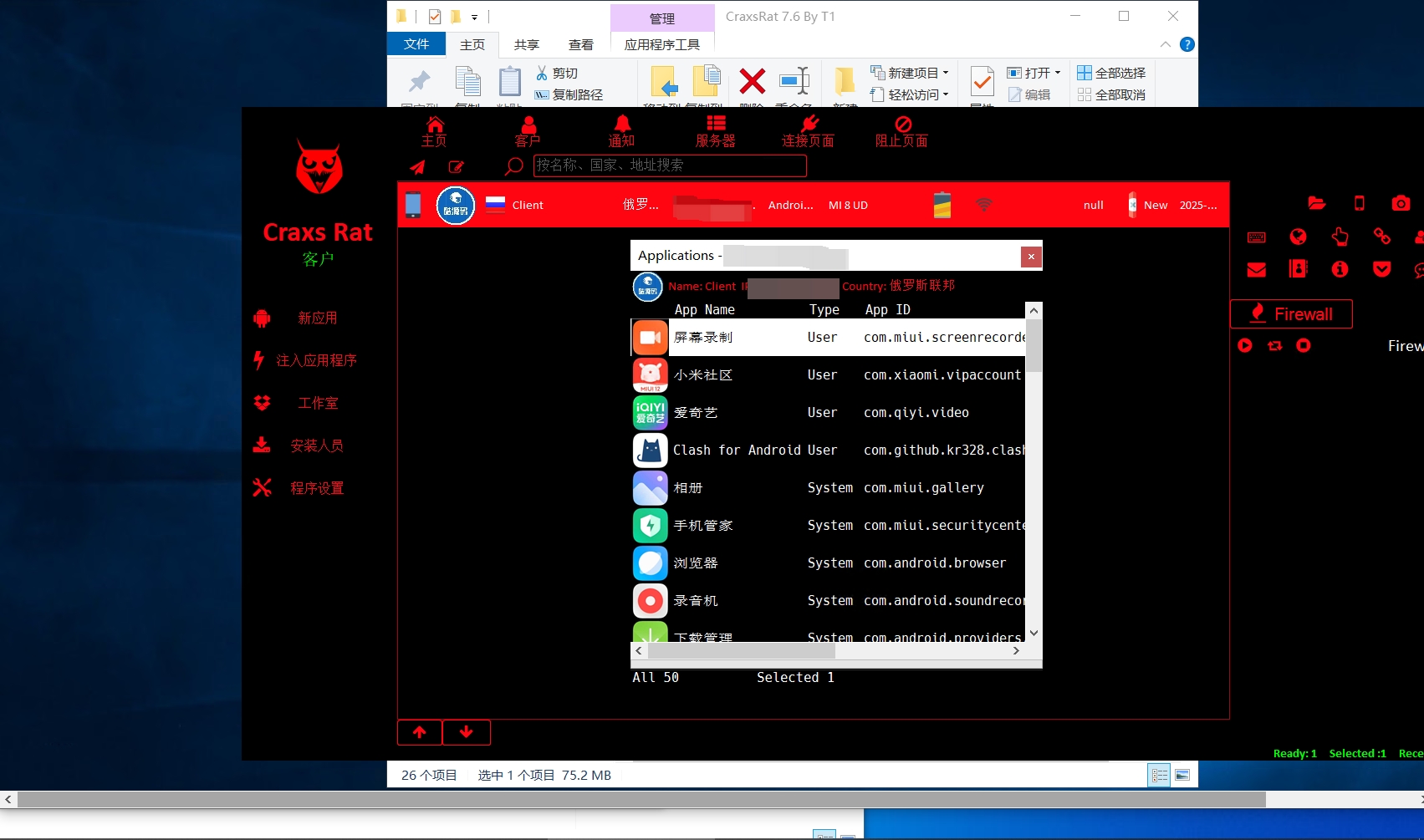The width and height of the screenshot is (1424, 840).
Task: Open the 客户 clients tab icon
Action: [x=528, y=132]
